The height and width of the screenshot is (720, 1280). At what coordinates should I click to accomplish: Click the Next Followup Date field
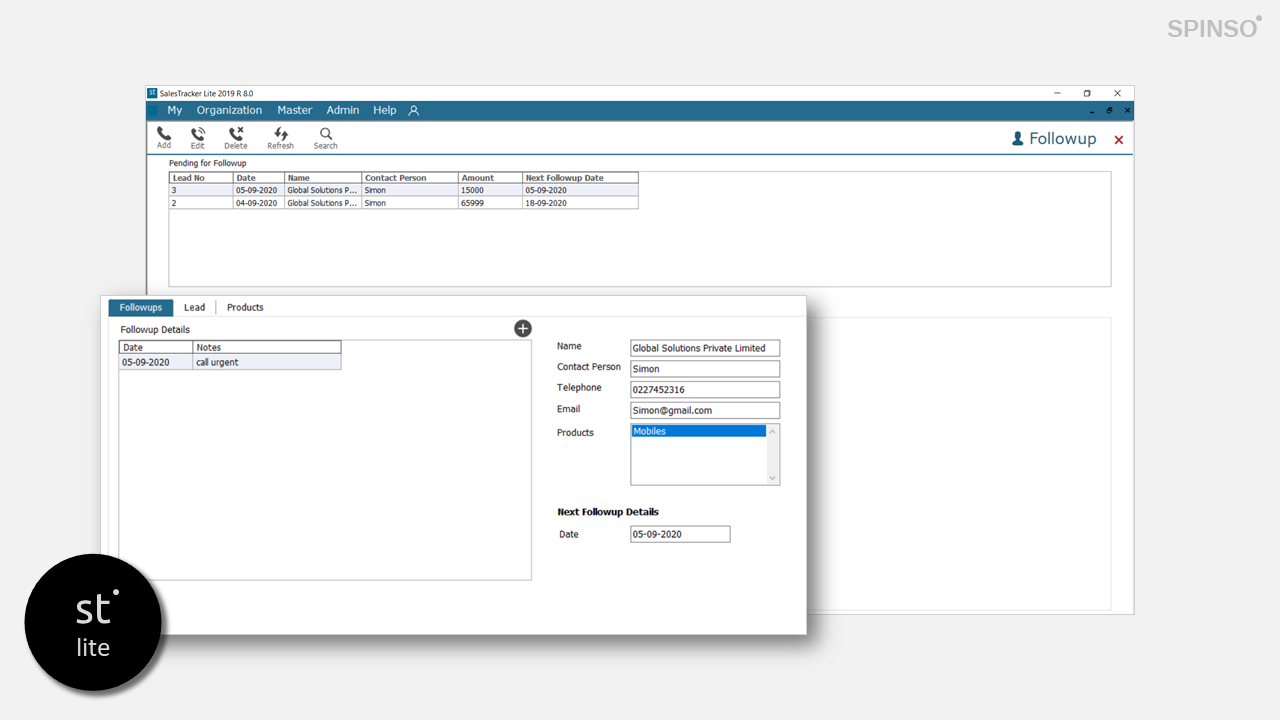[680, 535]
